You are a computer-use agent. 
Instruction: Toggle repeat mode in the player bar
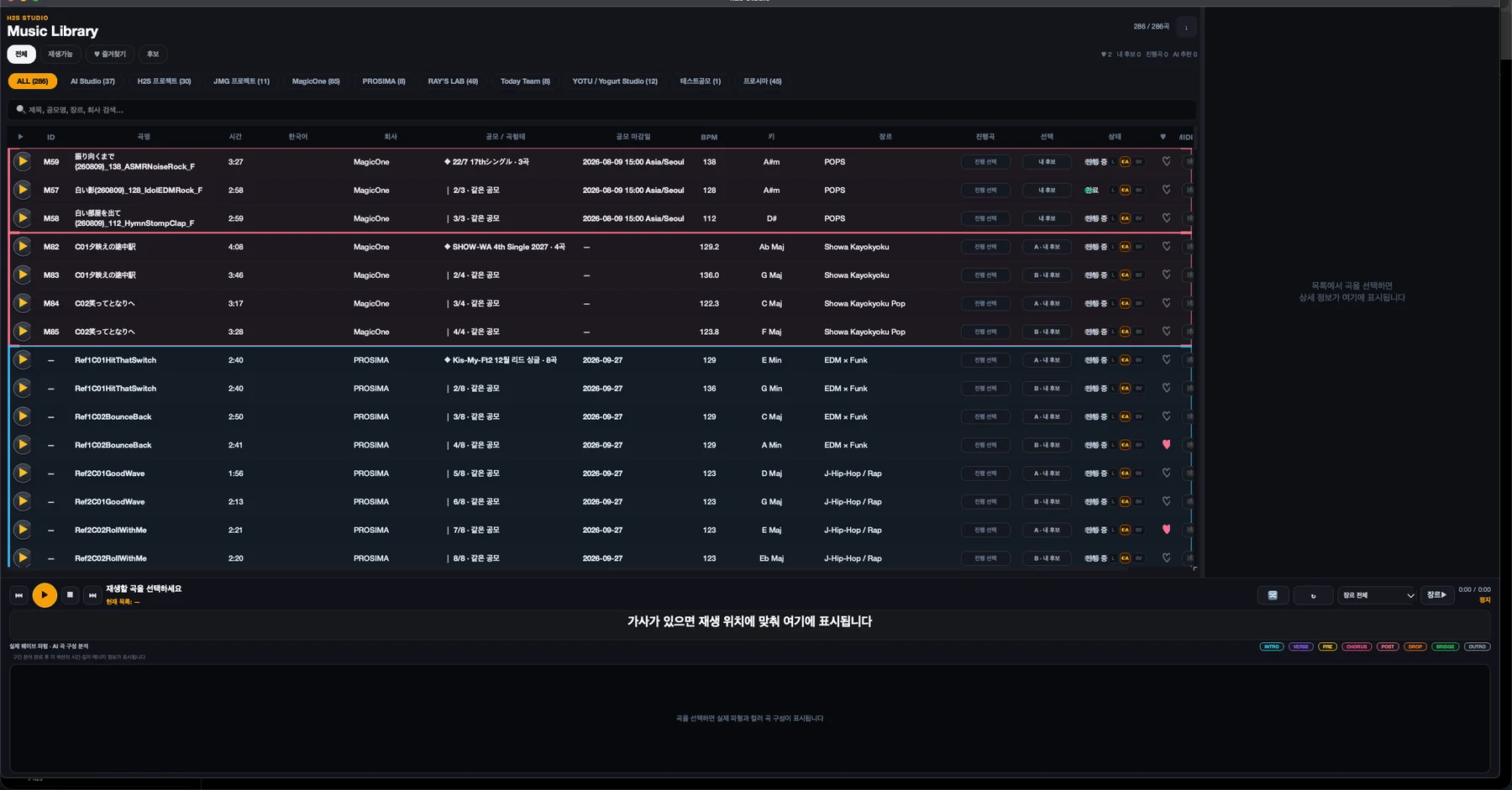1314,595
